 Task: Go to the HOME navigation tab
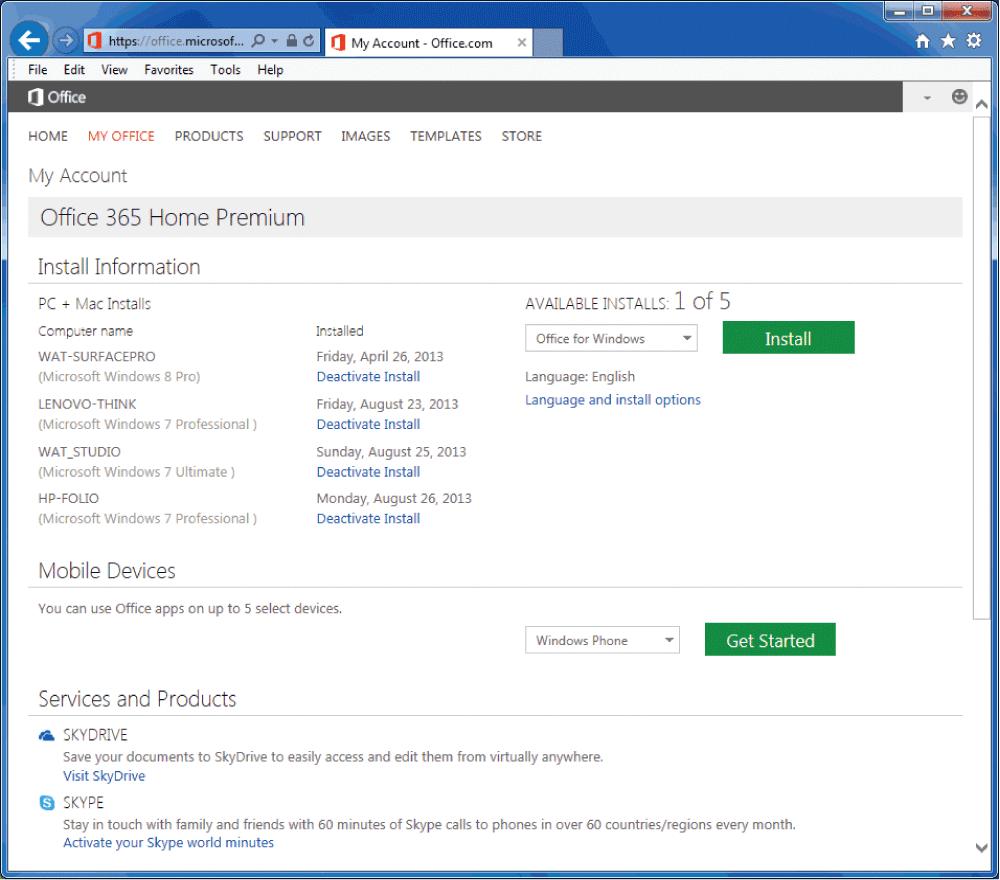(48, 136)
